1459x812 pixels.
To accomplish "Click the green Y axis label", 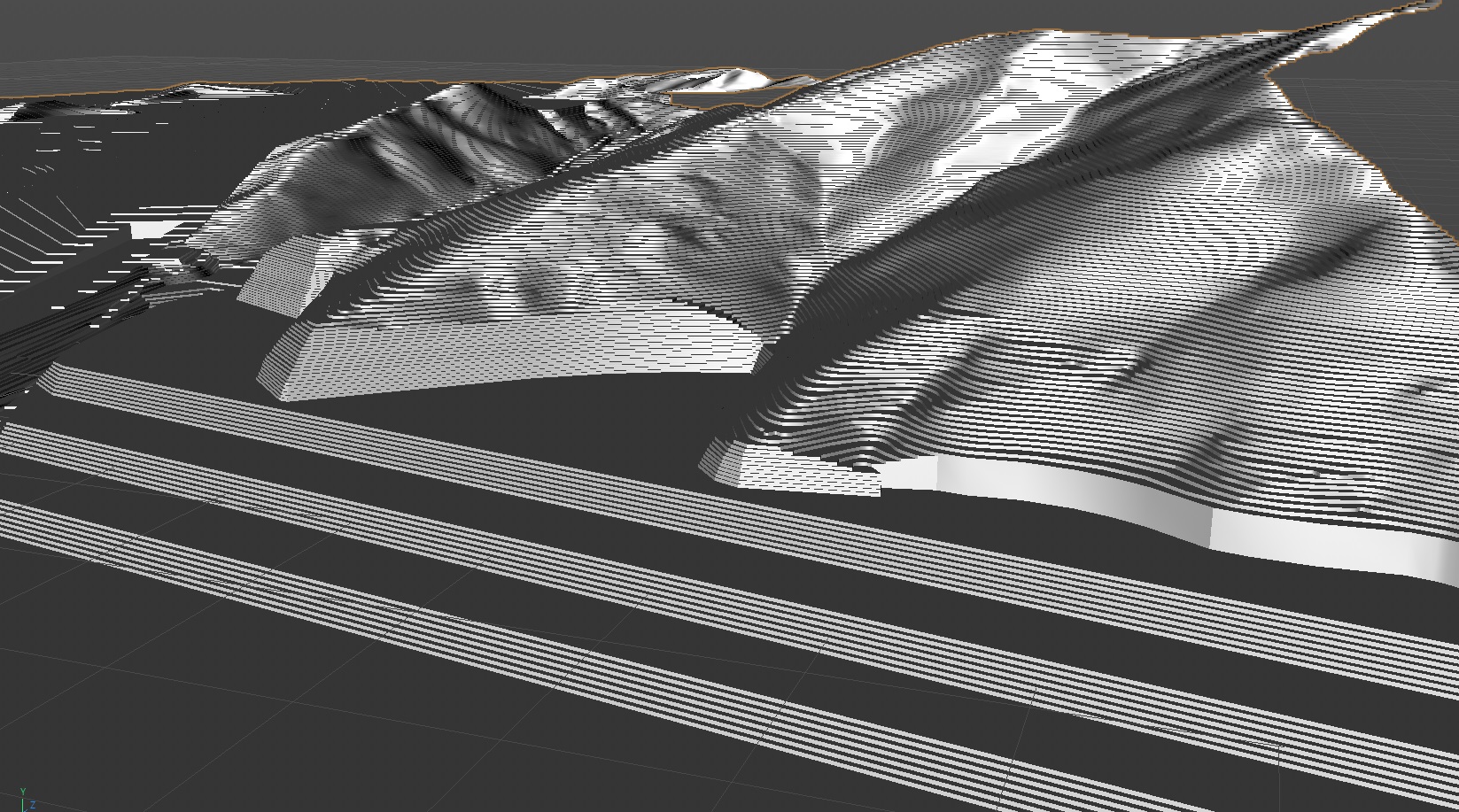I will [x=23, y=792].
